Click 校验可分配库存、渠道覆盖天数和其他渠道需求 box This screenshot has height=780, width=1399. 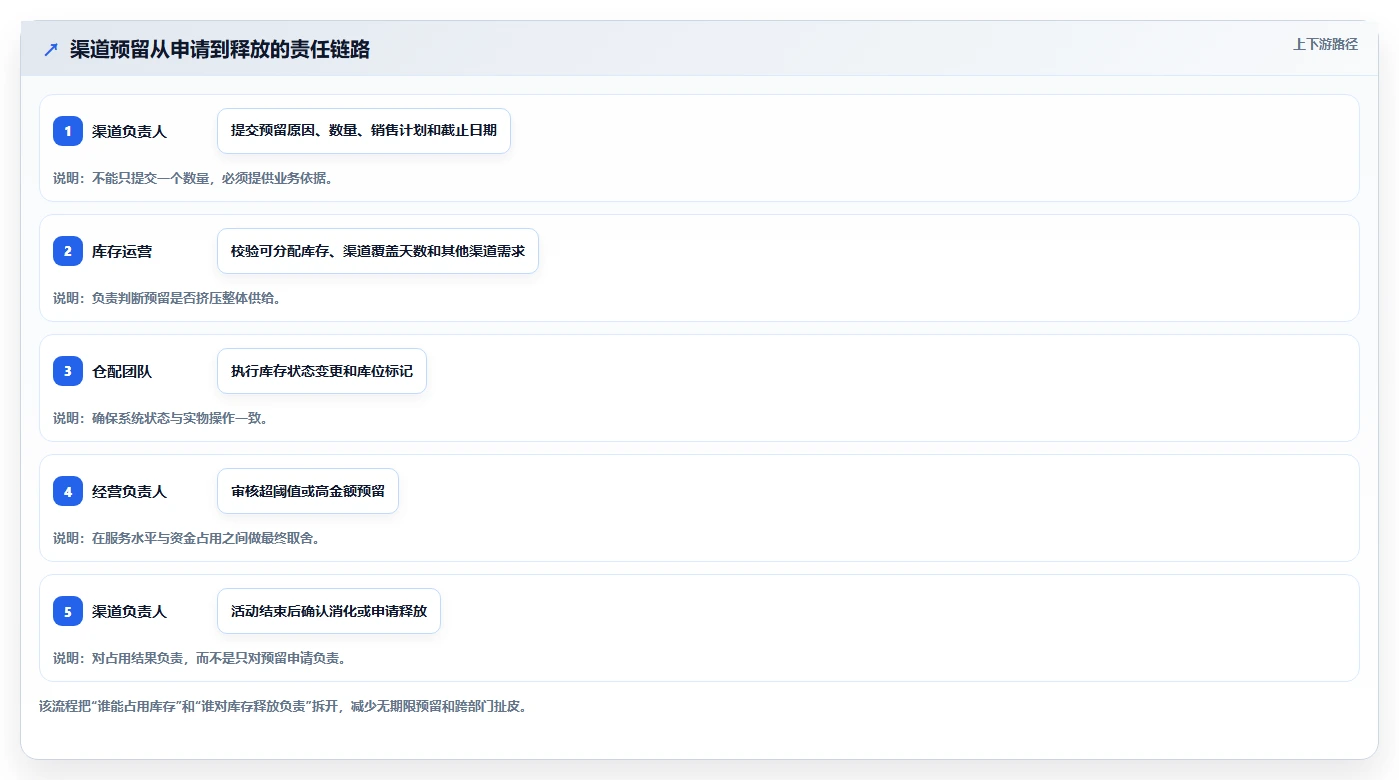pyautogui.click(x=378, y=251)
